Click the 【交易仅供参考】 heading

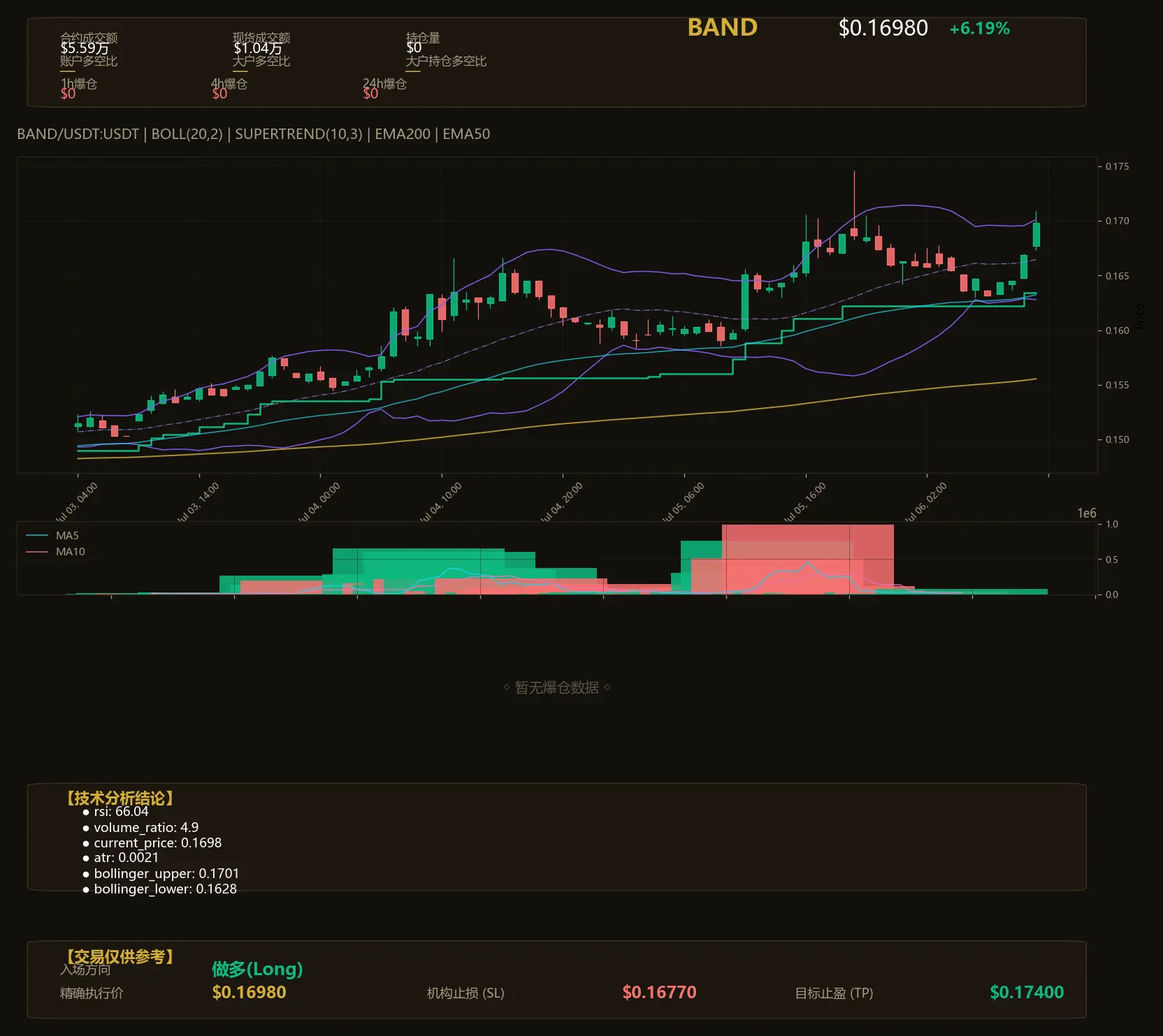pyautogui.click(x=120, y=956)
